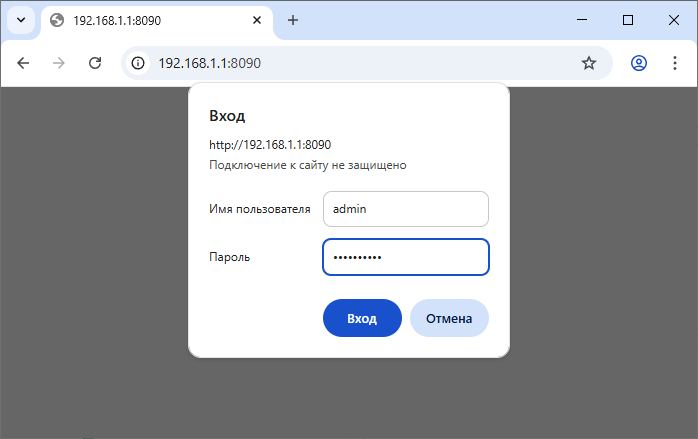
Task: Go back using the back arrow
Action: (23, 63)
